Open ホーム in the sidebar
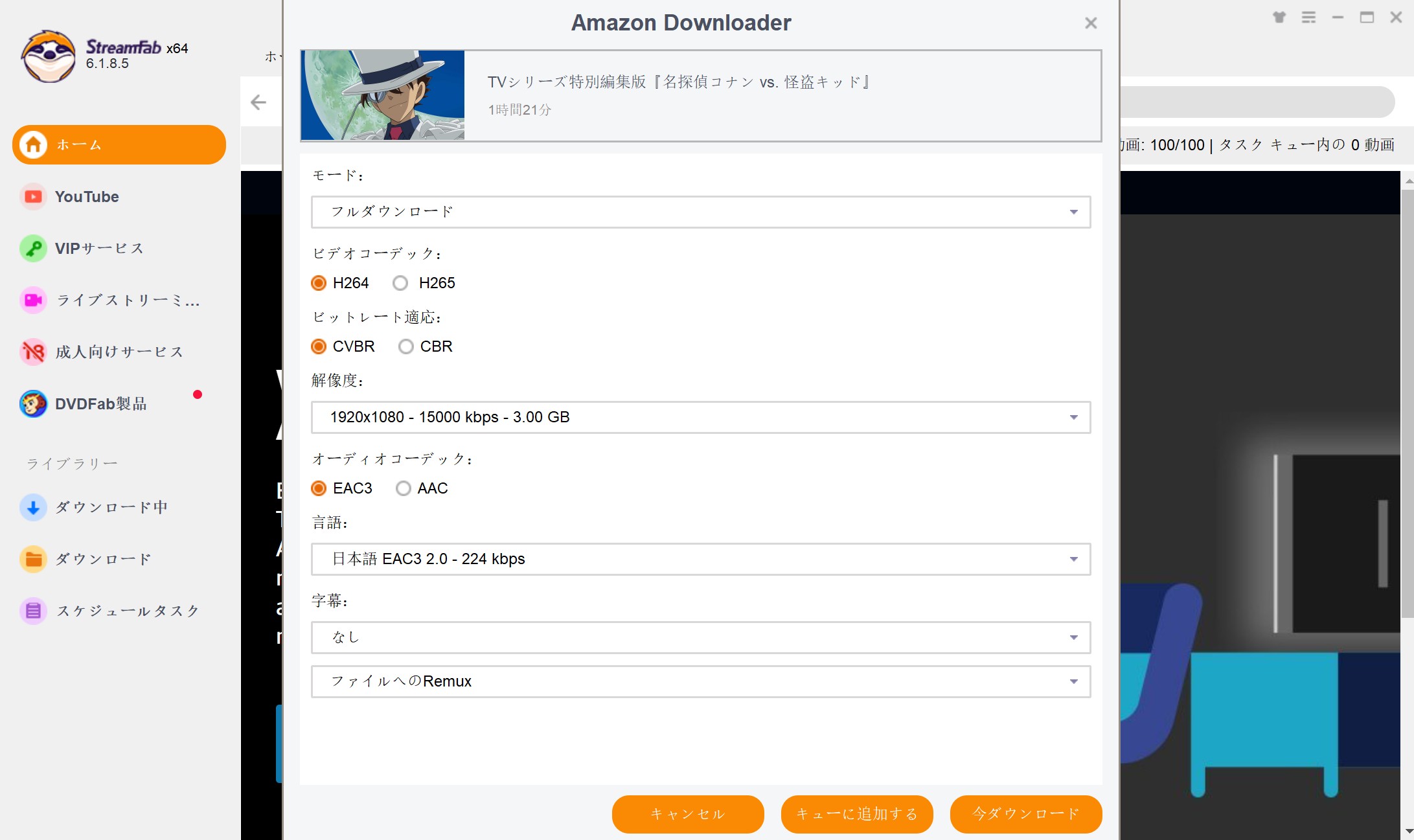The height and width of the screenshot is (840, 1414). tap(119, 144)
